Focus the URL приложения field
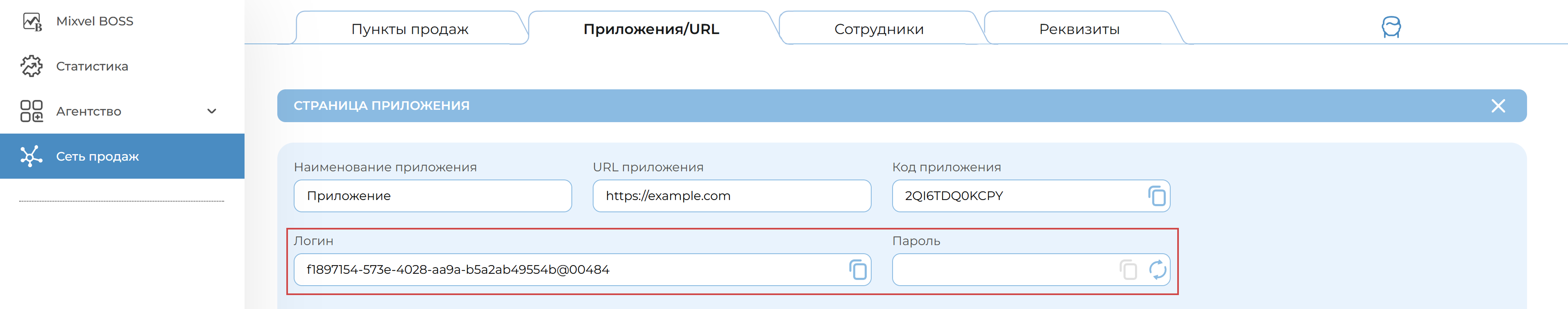This screenshot has height=309, width=1568. (731, 196)
